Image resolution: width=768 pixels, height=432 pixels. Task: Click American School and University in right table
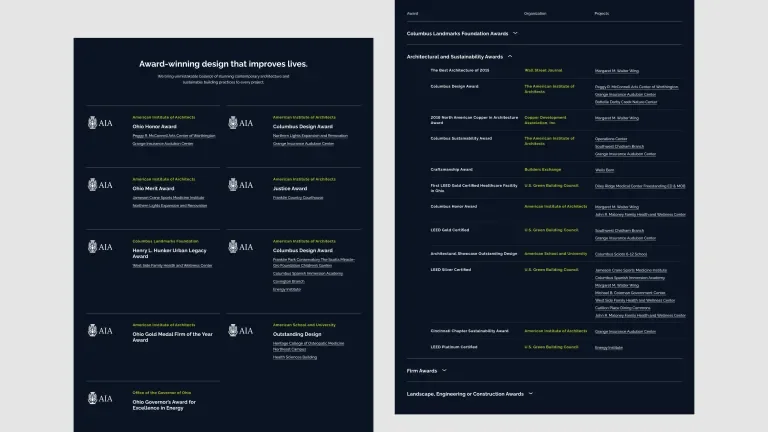555,254
